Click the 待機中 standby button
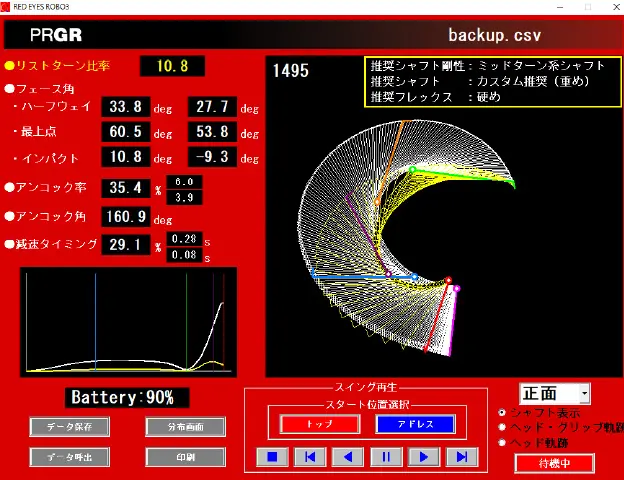This screenshot has width=624, height=480. pyautogui.click(x=554, y=463)
